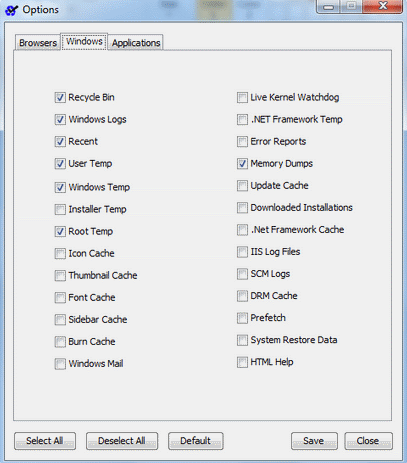Disable the Recent checkbox
This screenshot has width=407, height=463.
(60, 142)
